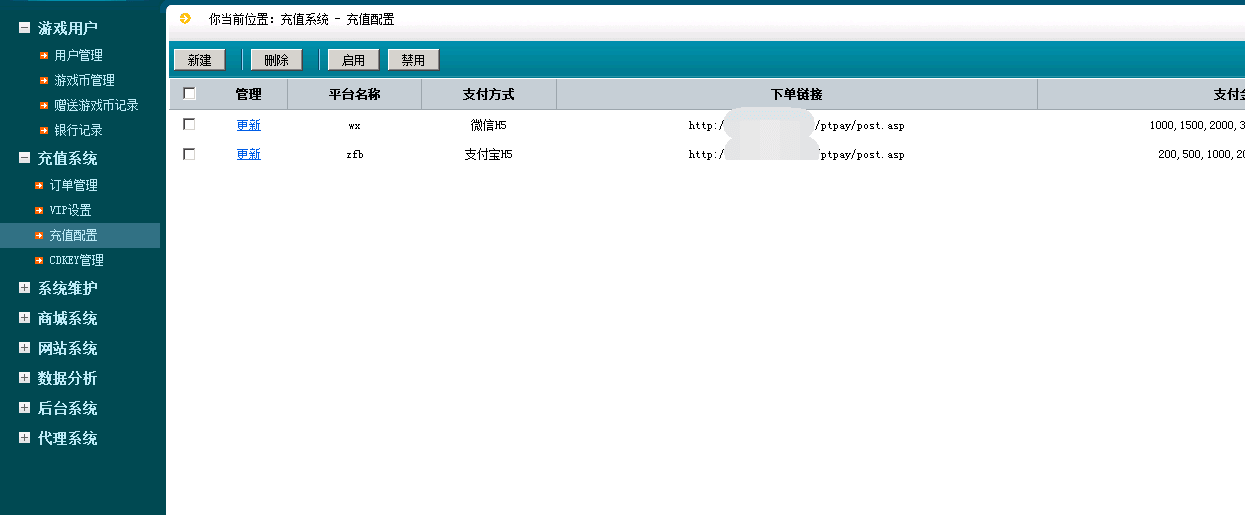Viewport: 1245px width, 515px height.
Task: Expand the 数据分析 section
Action: click(x=25, y=378)
